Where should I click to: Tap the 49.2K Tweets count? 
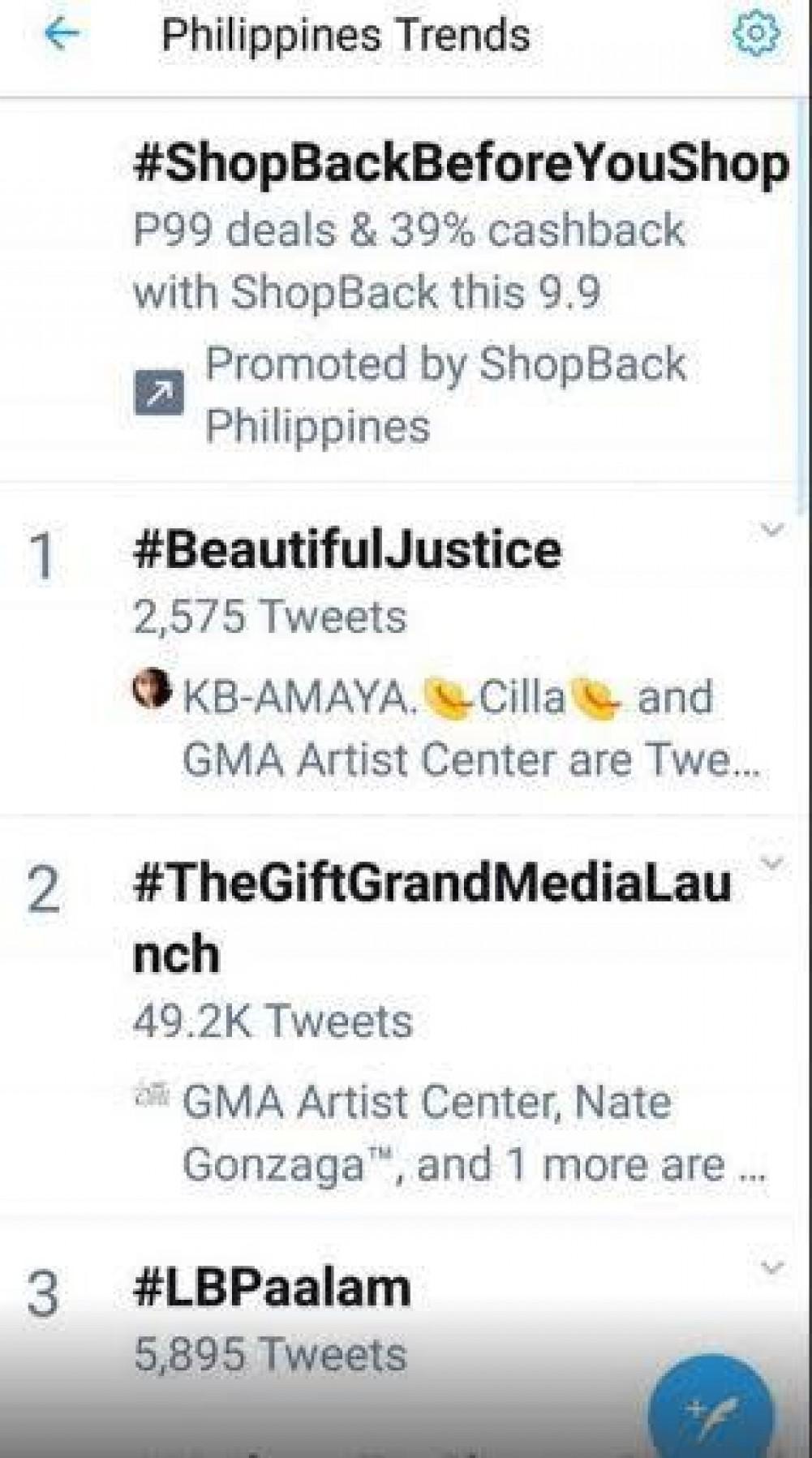pyautogui.click(x=273, y=1021)
